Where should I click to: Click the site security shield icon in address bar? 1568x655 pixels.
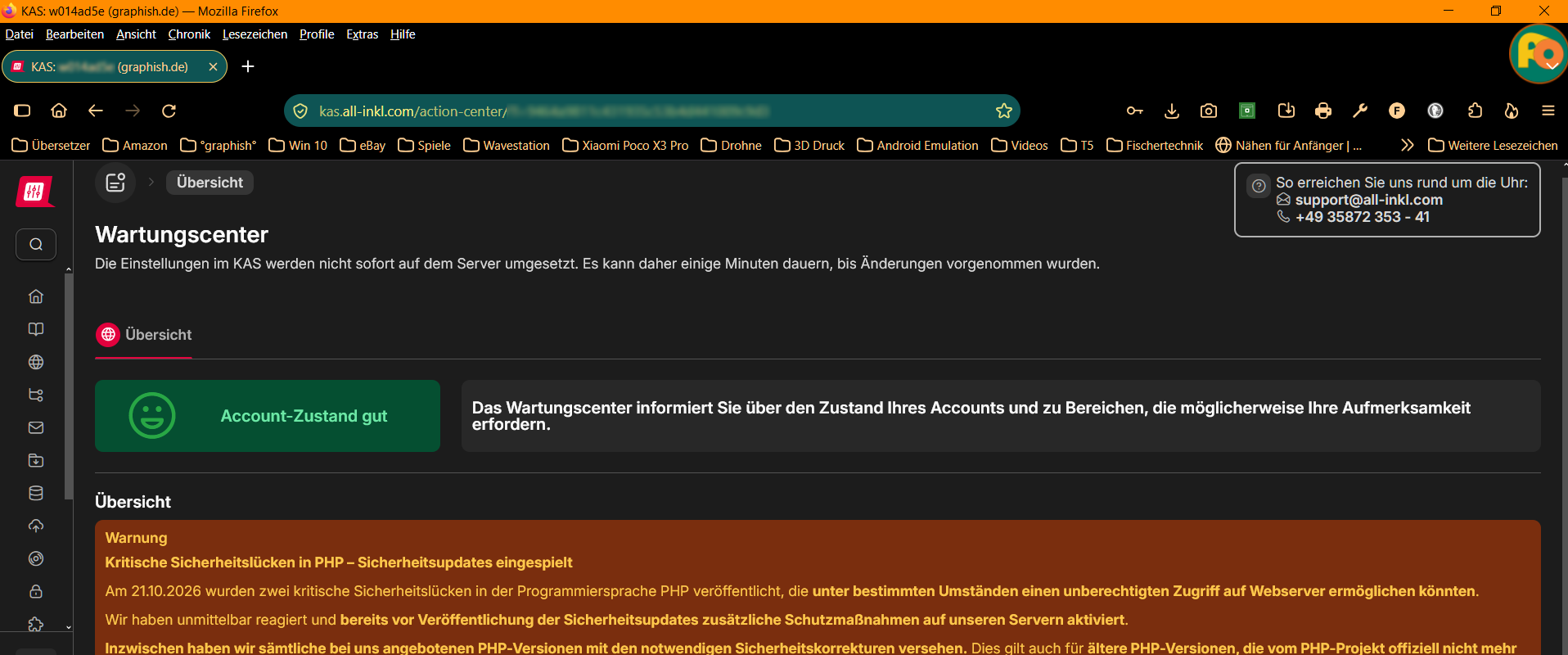pos(300,111)
